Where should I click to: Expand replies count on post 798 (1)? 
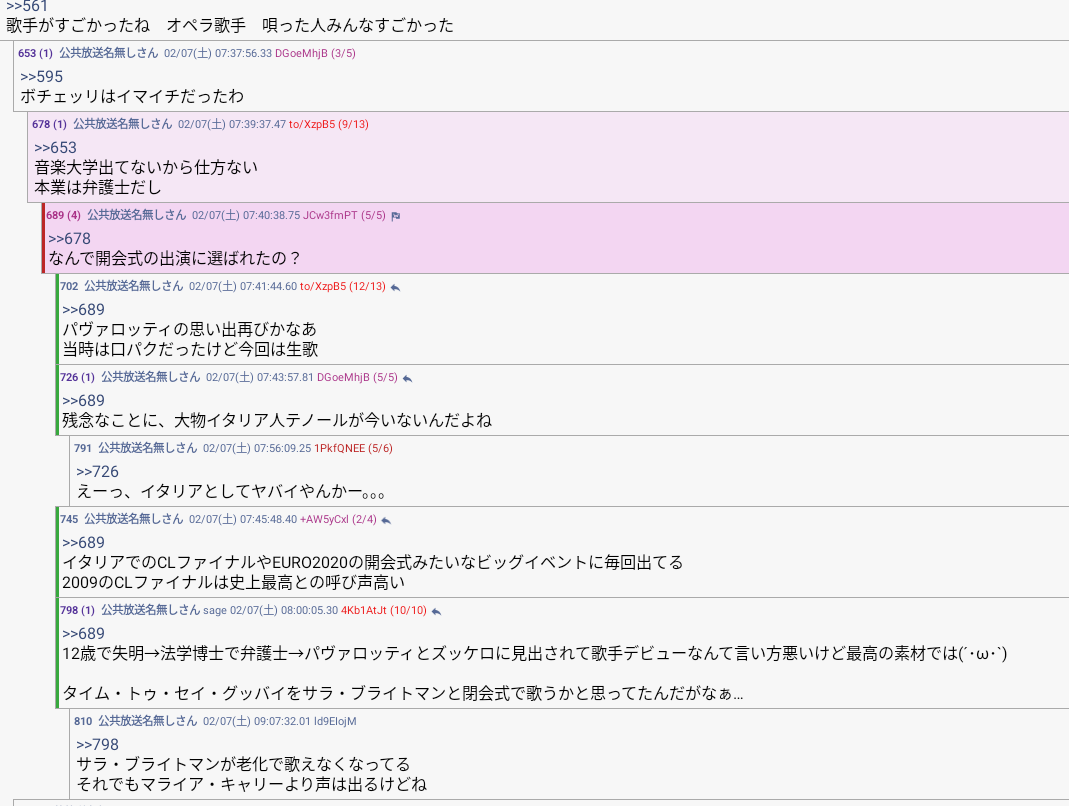click(77, 610)
